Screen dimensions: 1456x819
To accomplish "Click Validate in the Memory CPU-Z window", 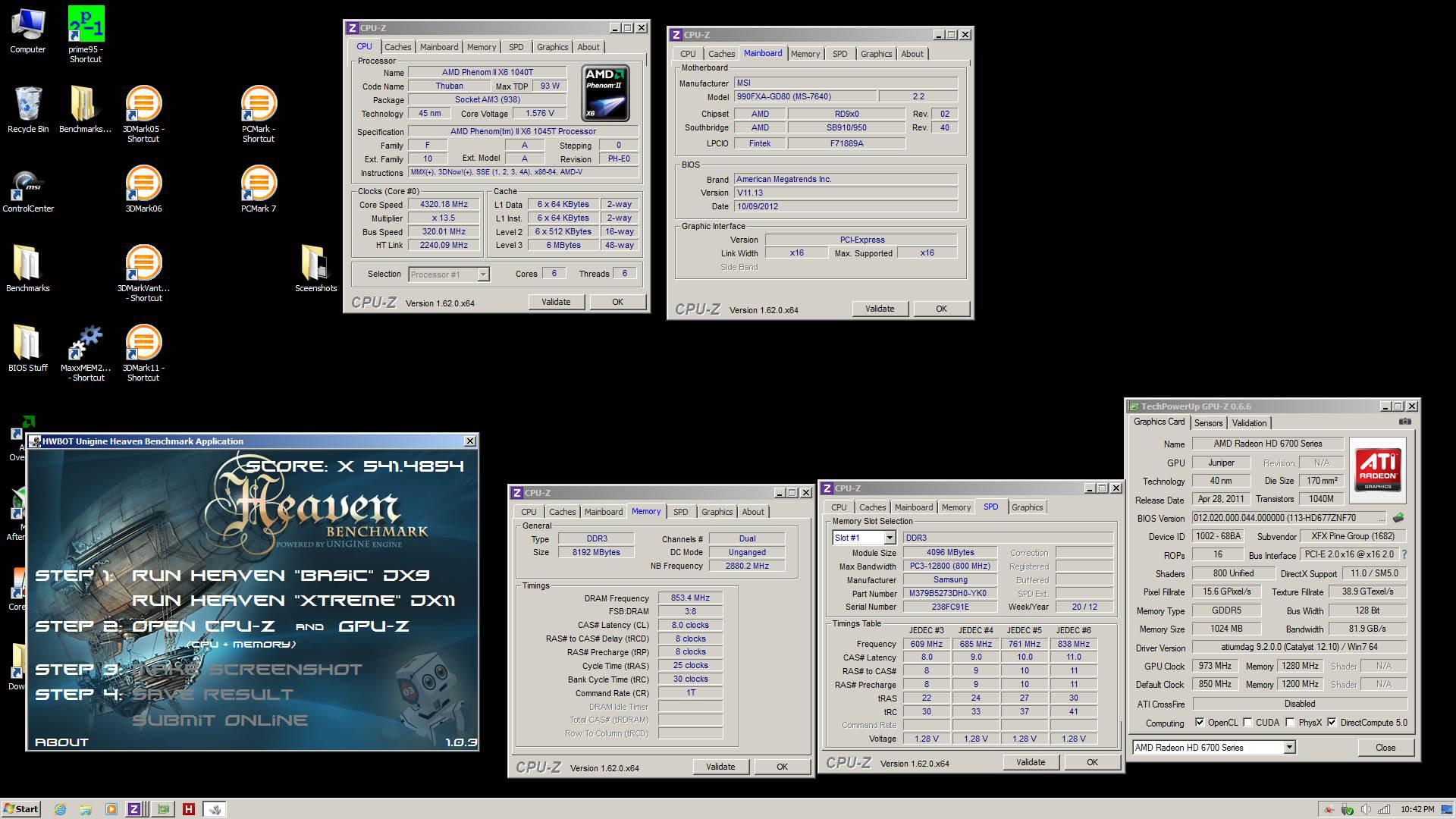I will 720,767.
